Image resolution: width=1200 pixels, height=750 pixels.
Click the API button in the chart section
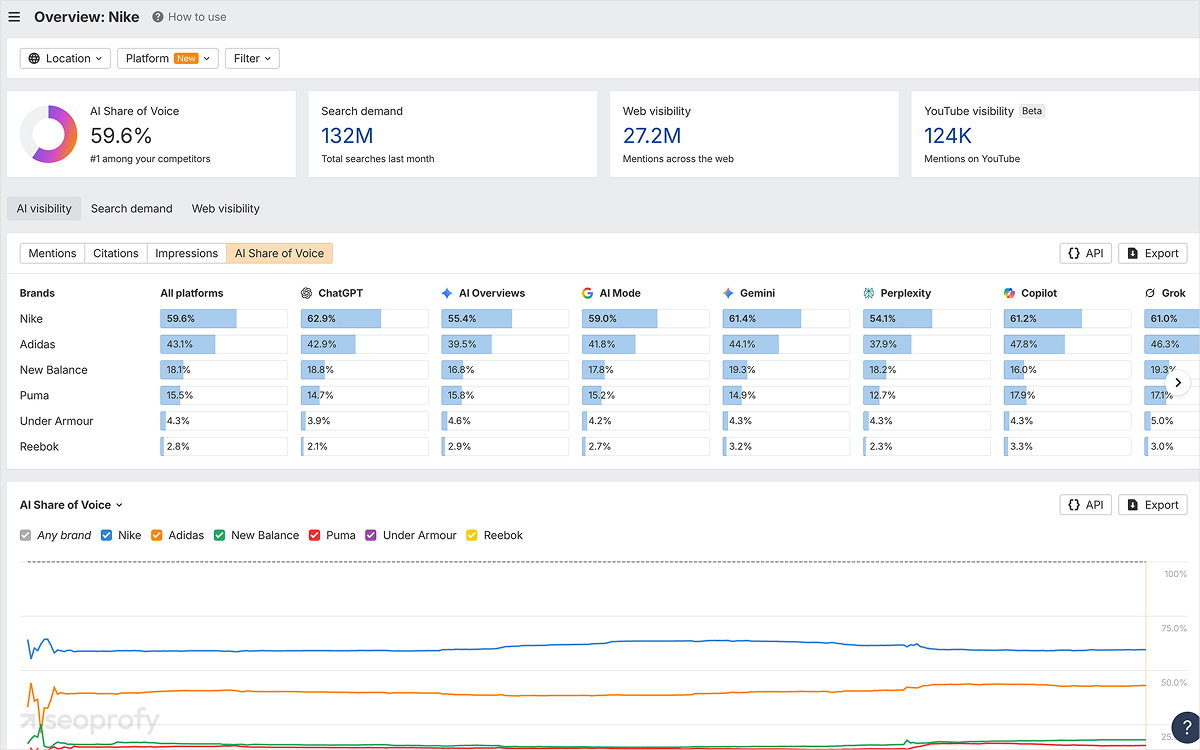pyautogui.click(x=1086, y=505)
